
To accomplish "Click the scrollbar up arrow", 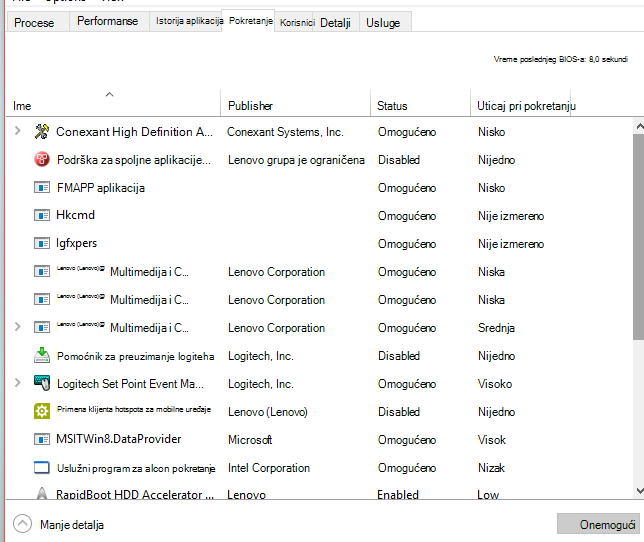I will click(x=639, y=126).
